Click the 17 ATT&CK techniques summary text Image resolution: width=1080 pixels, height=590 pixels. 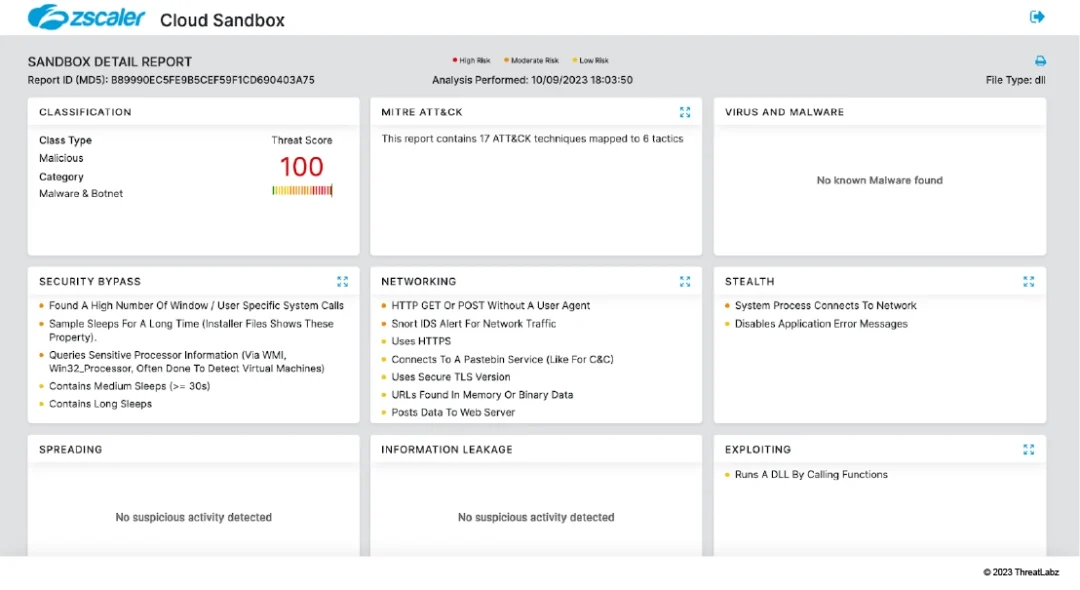click(x=532, y=139)
